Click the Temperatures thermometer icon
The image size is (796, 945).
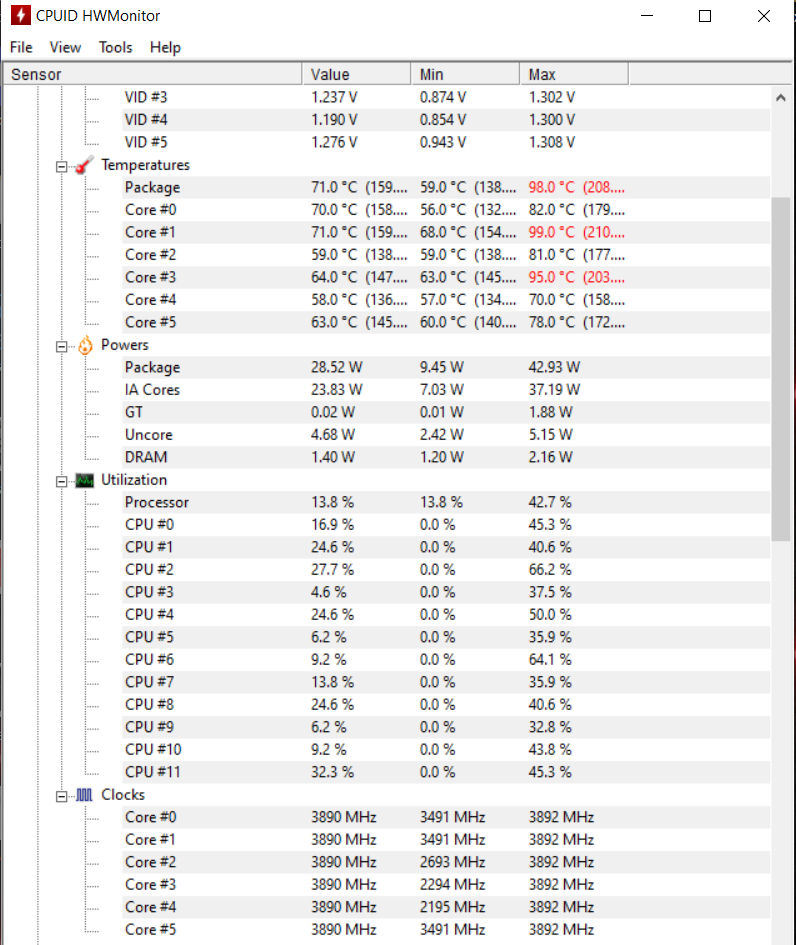pos(85,165)
